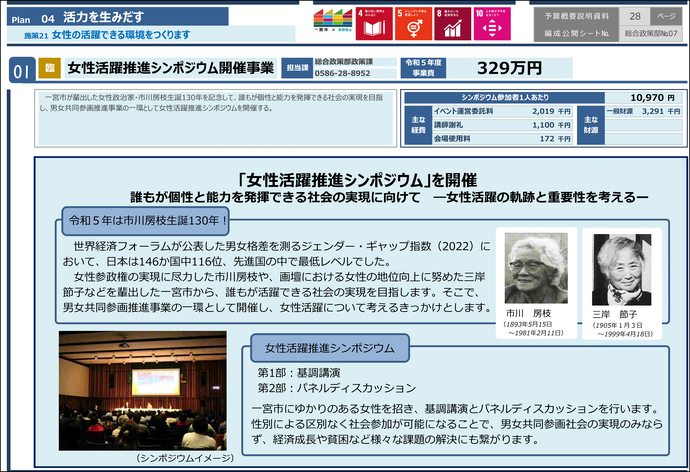Click the yellow 臨 badge icon
This screenshot has height=472, width=690.
(49, 68)
